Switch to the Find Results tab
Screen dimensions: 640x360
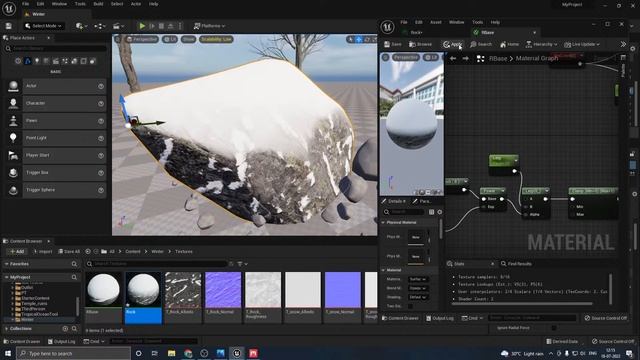pyautogui.click(x=516, y=264)
